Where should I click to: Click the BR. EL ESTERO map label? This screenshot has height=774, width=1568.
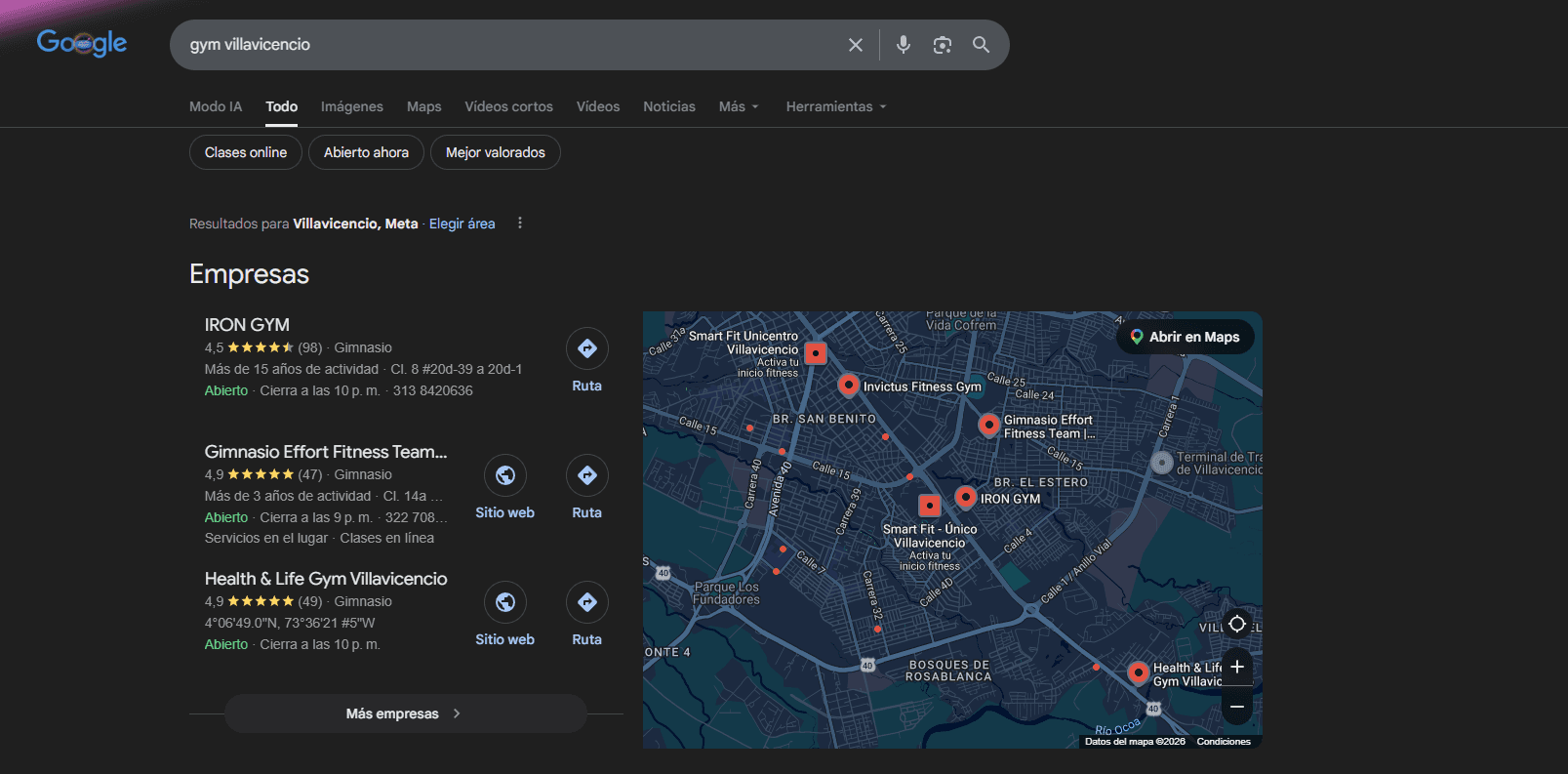pyautogui.click(x=1040, y=482)
